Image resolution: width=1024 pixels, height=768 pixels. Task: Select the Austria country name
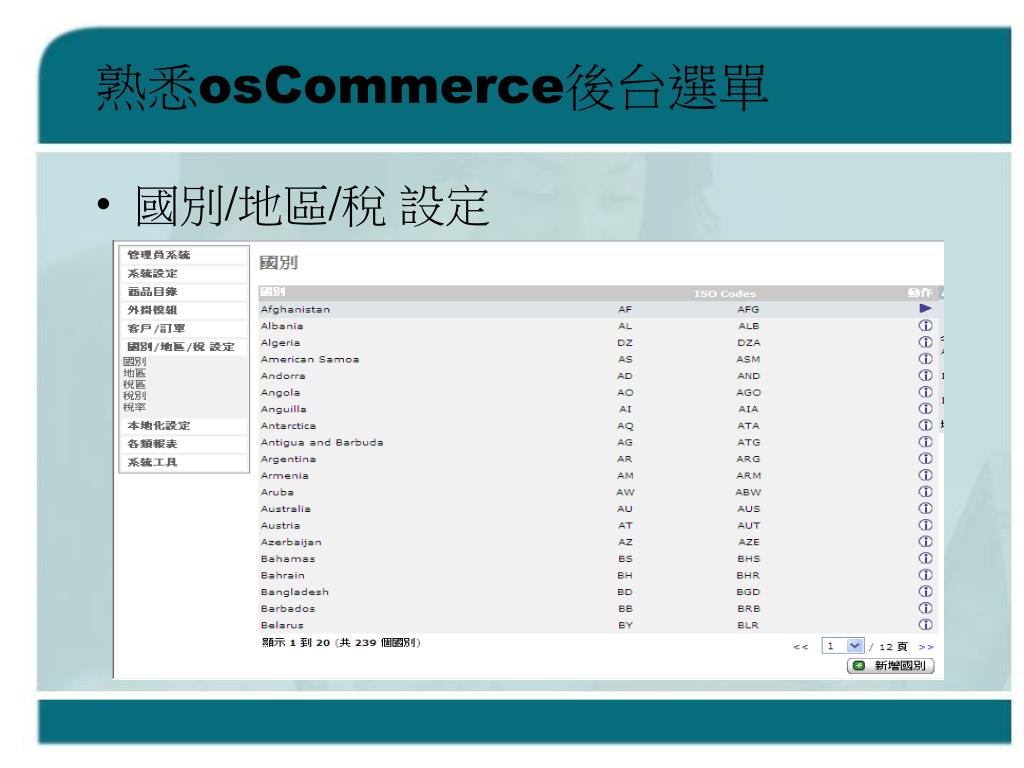tap(281, 526)
